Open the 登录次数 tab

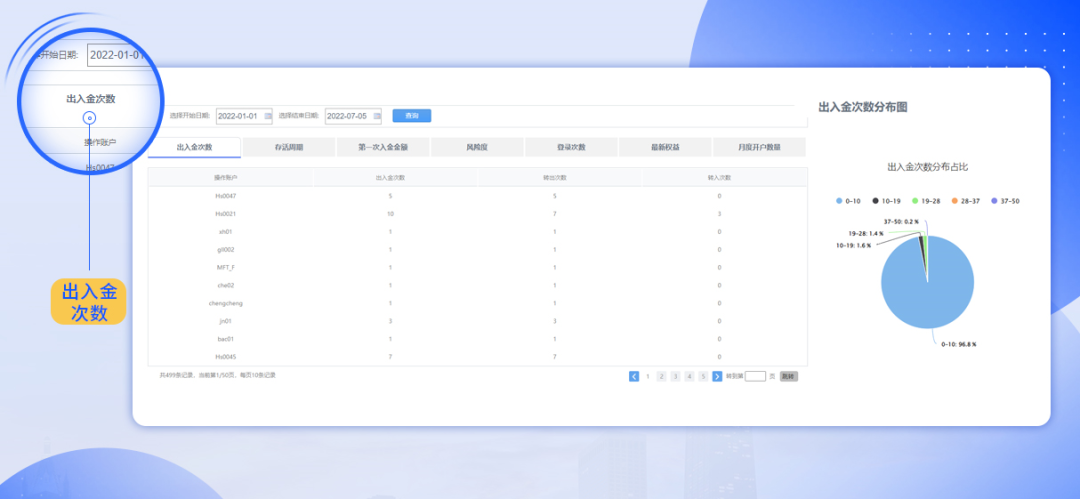pos(571,147)
